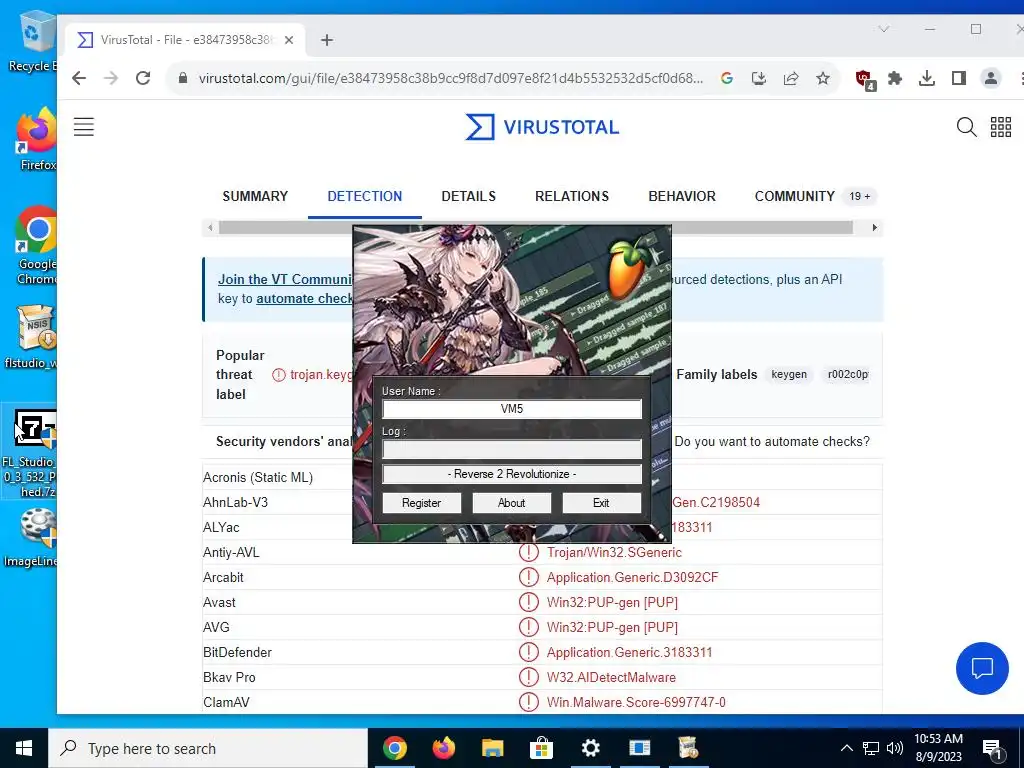Reload the VirusTotal page

tap(143, 78)
